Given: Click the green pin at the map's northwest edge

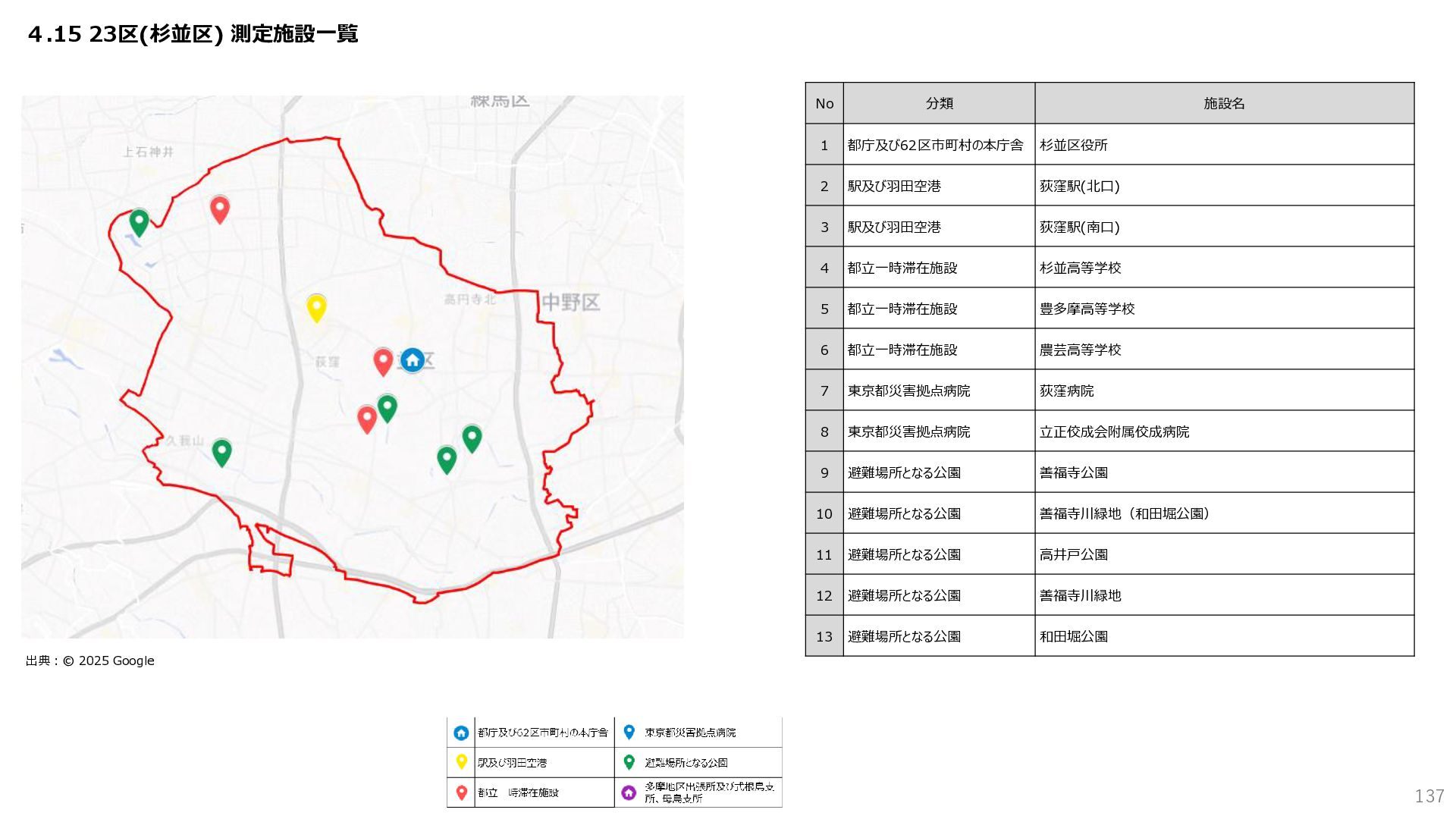Looking at the screenshot, I should point(139,221).
